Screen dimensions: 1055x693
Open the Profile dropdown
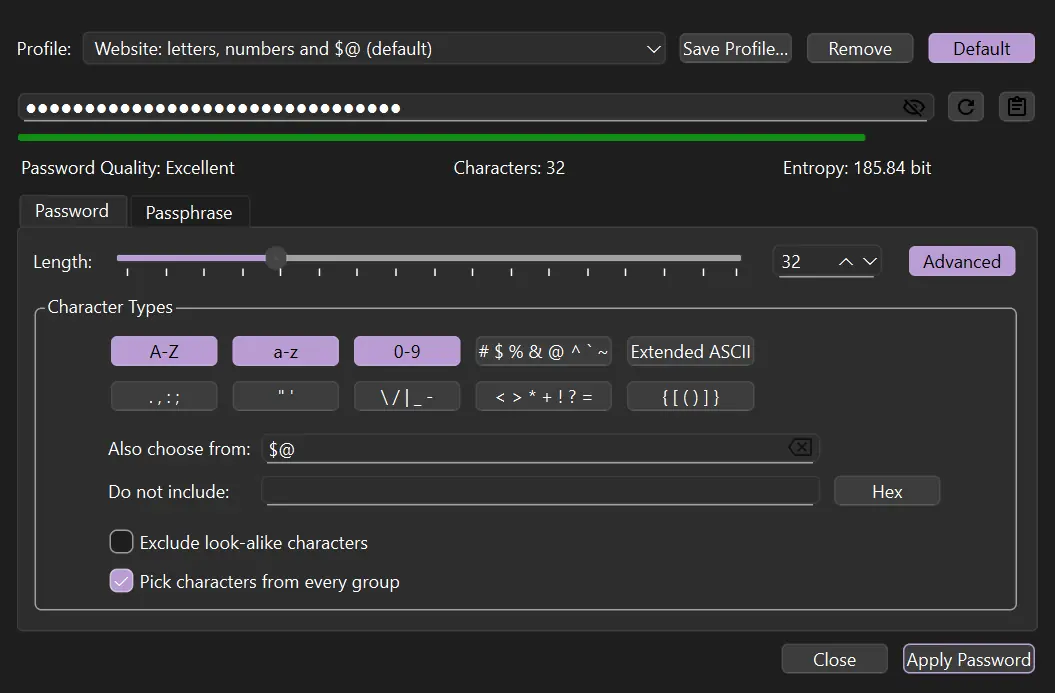coord(374,48)
